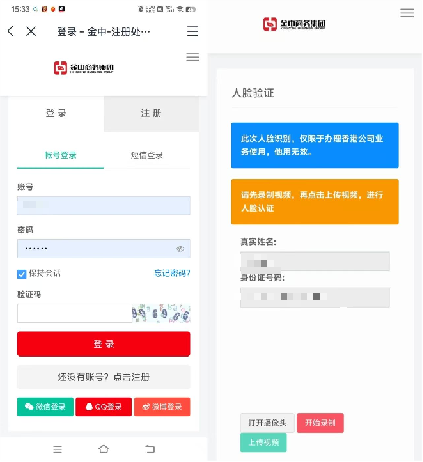The image size is (423, 462).
Task: Refresh the captcha image
Action: tap(161, 313)
